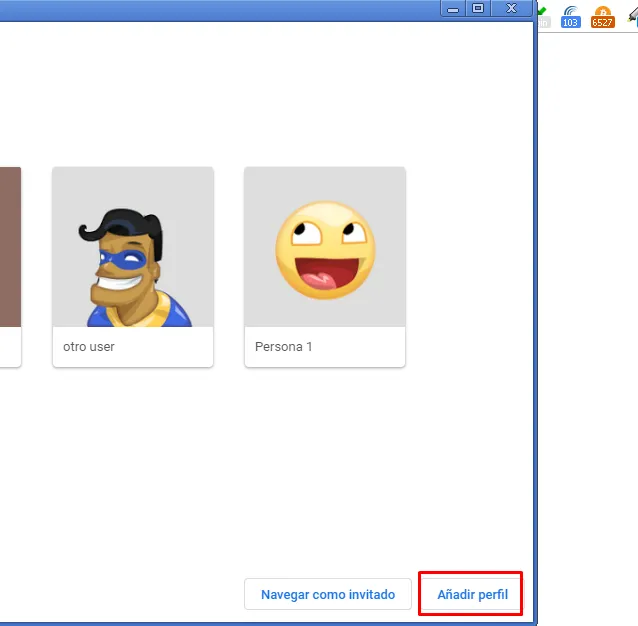Viewport: 638px width, 626px height.
Task: Click the orange tray icon showing 6527
Action: [602, 17]
